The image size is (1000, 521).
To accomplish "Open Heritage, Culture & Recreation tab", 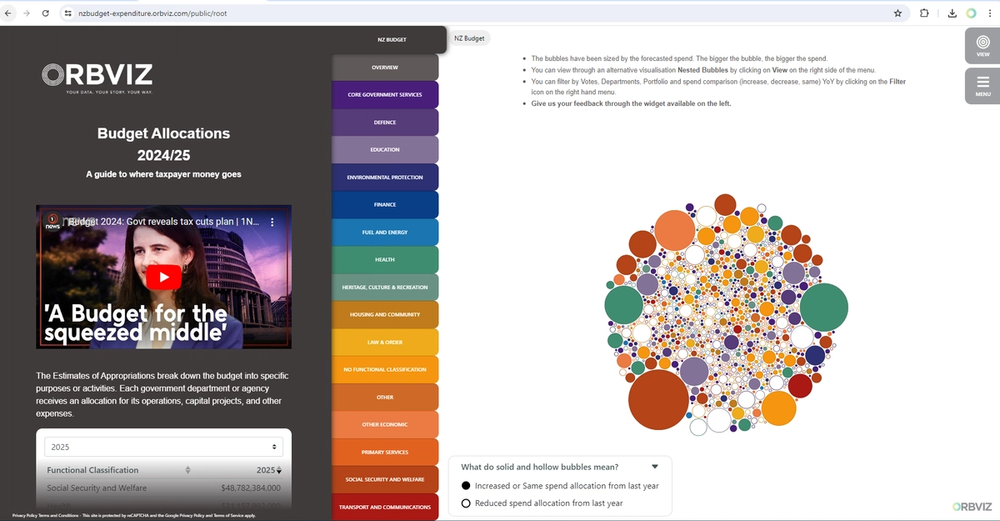I will 385,287.
